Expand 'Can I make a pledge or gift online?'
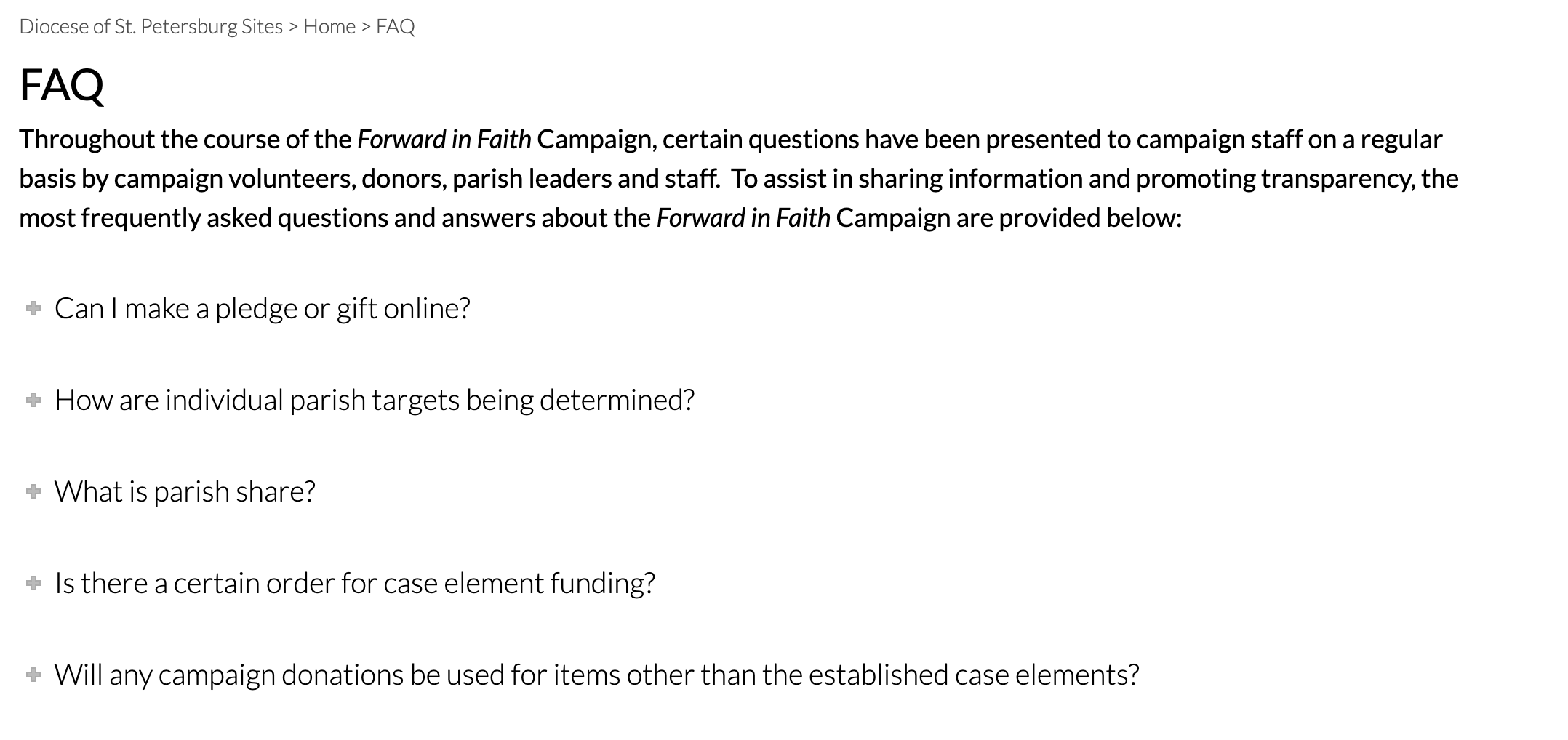This screenshot has width=1568, height=740. click(262, 309)
